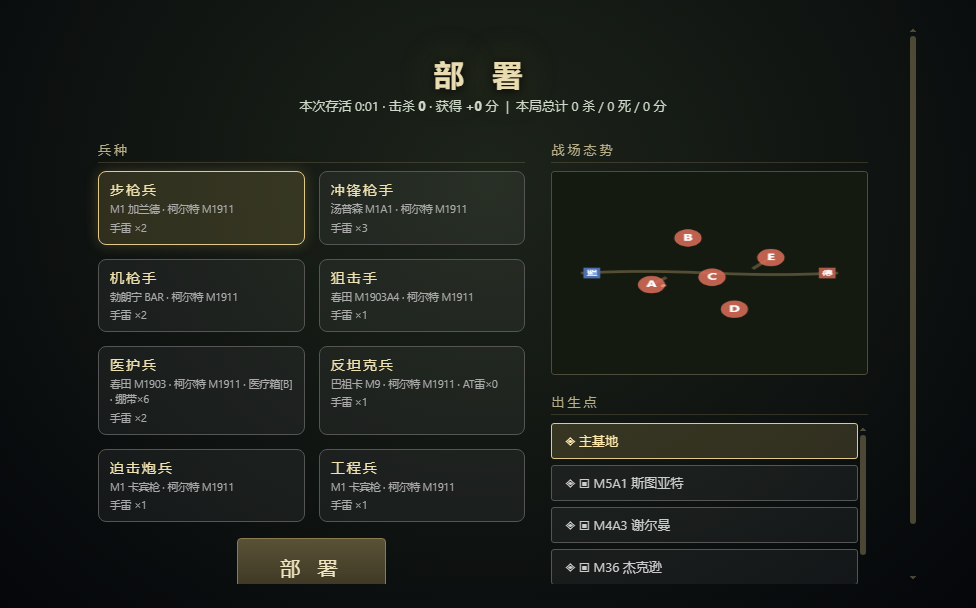The image size is (976, 608).
Task: Select M36 杰克逊 spawn option
Action: 704,567
